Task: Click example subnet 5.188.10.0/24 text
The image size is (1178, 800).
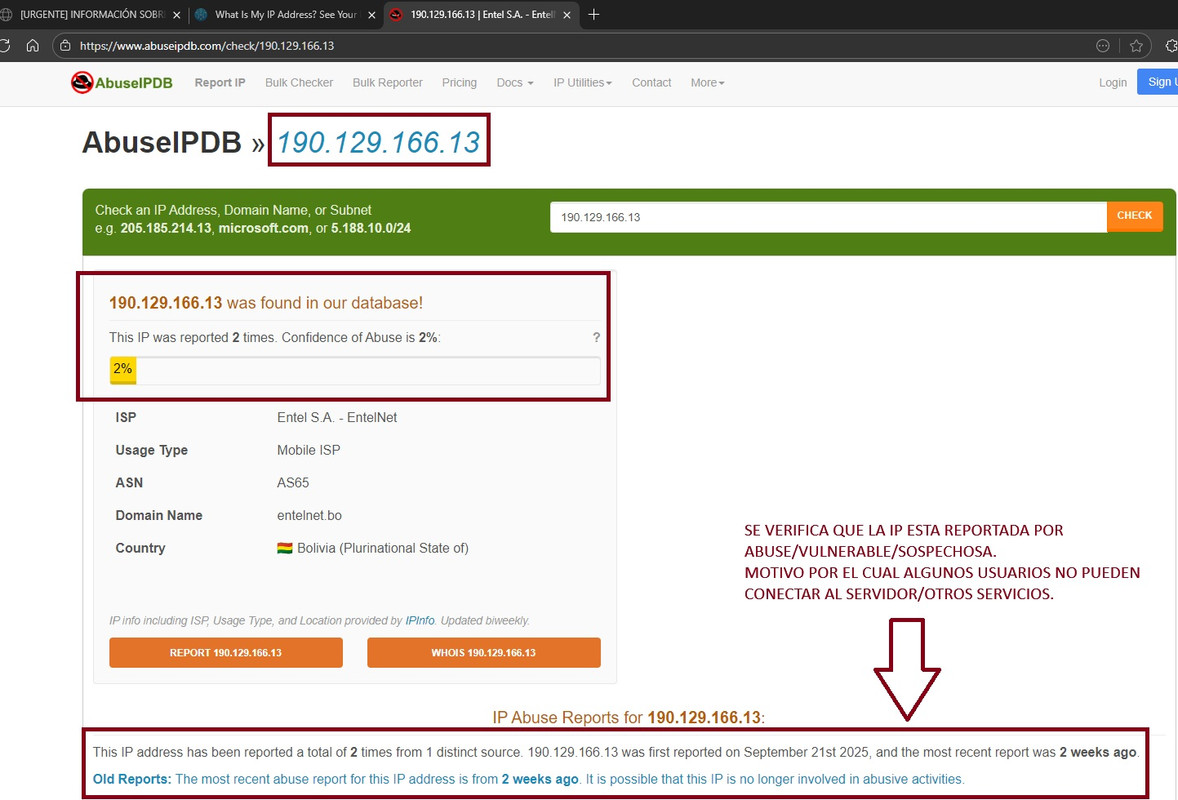Action: [x=370, y=228]
